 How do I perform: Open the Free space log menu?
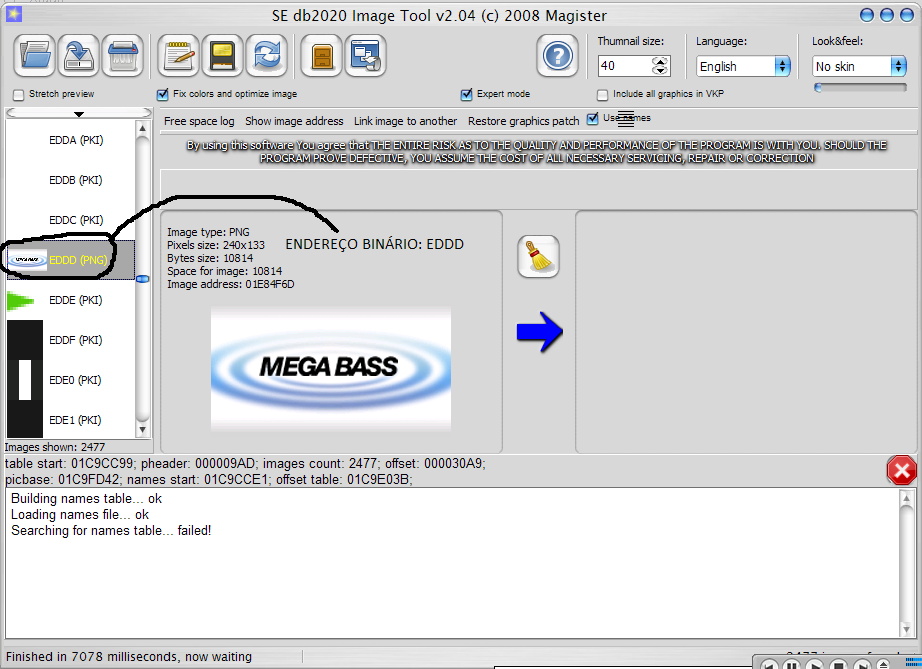point(199,121)
